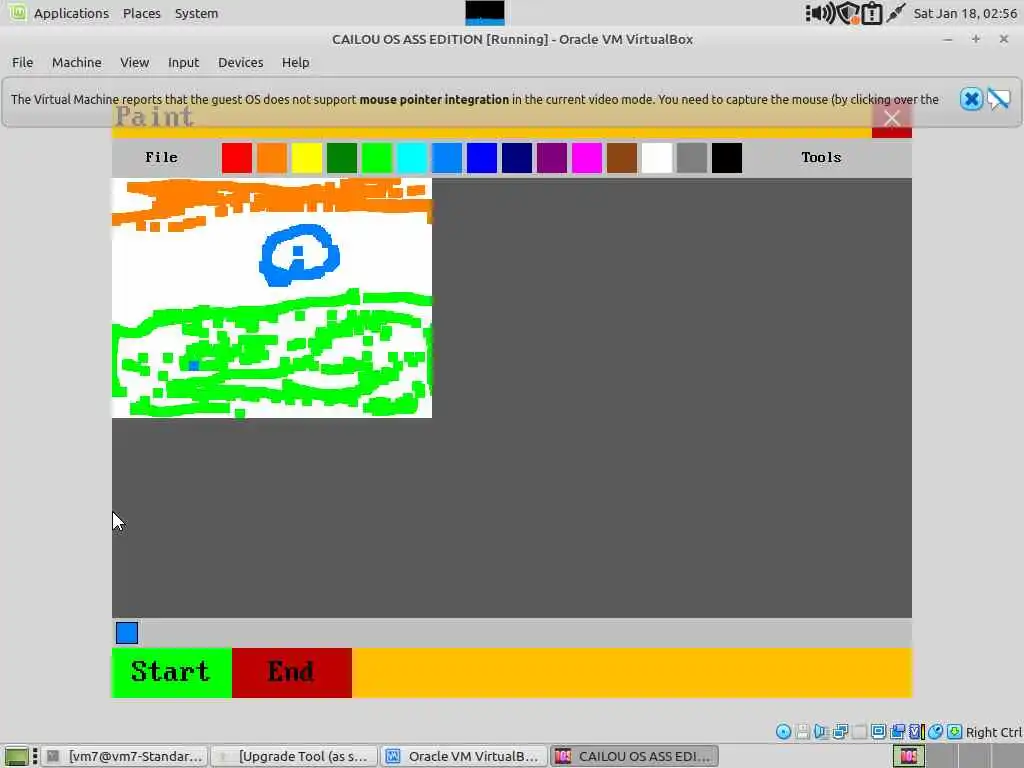The height and width of the screenshot is (768, 1024).
Task: Click the audio status icon
Action: pyautogui.click(x=822, y=732)
